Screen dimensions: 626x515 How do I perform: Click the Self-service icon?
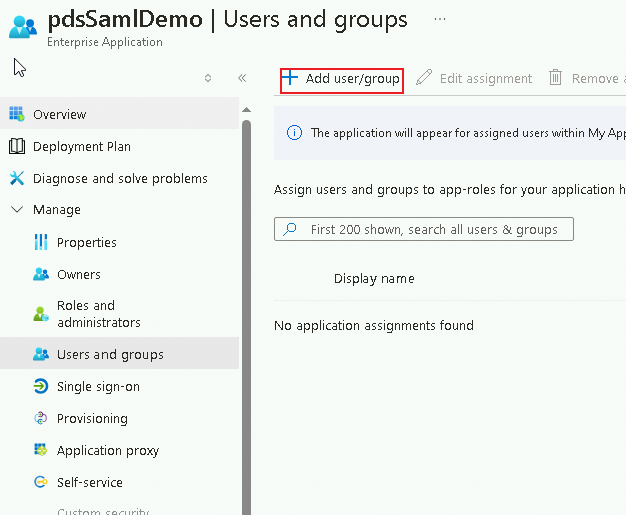[x=41, y=482]
